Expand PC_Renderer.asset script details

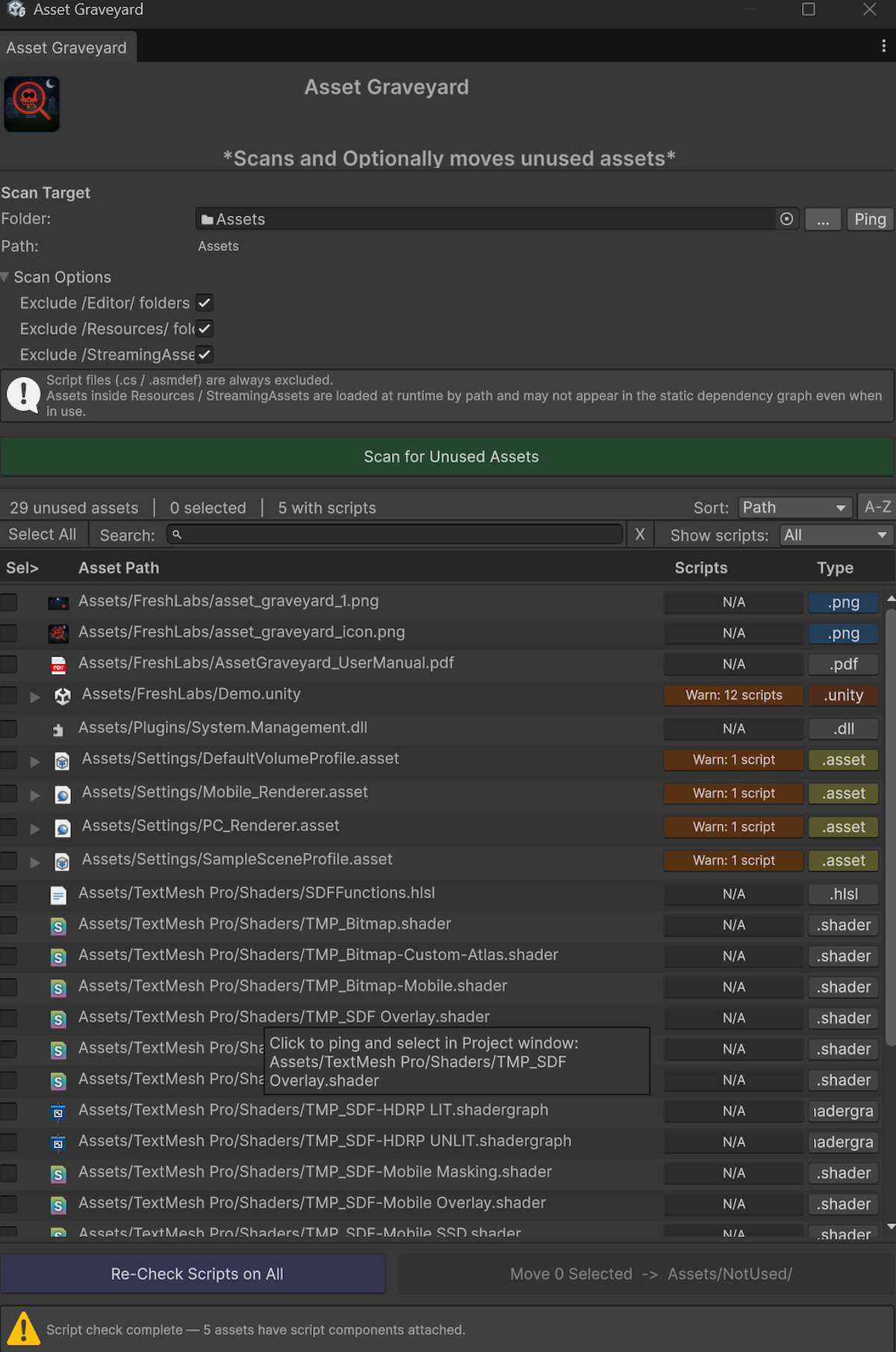tap(34, 829)
